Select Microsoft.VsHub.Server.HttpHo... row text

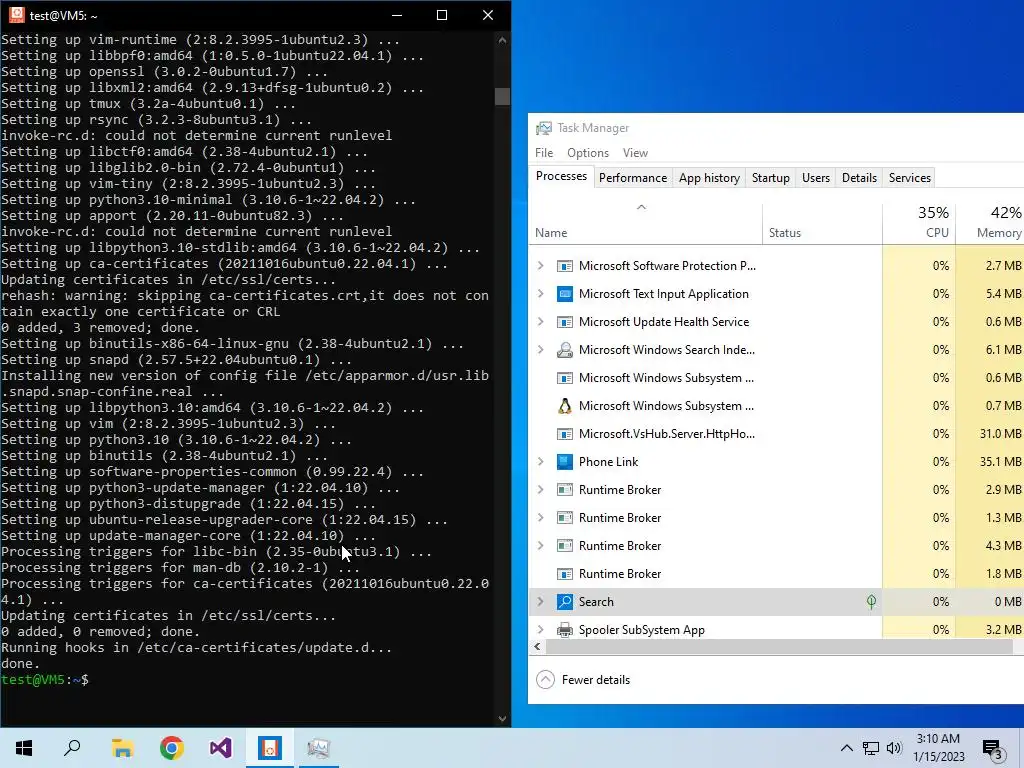pyautogui.click(x=667, y=434)
